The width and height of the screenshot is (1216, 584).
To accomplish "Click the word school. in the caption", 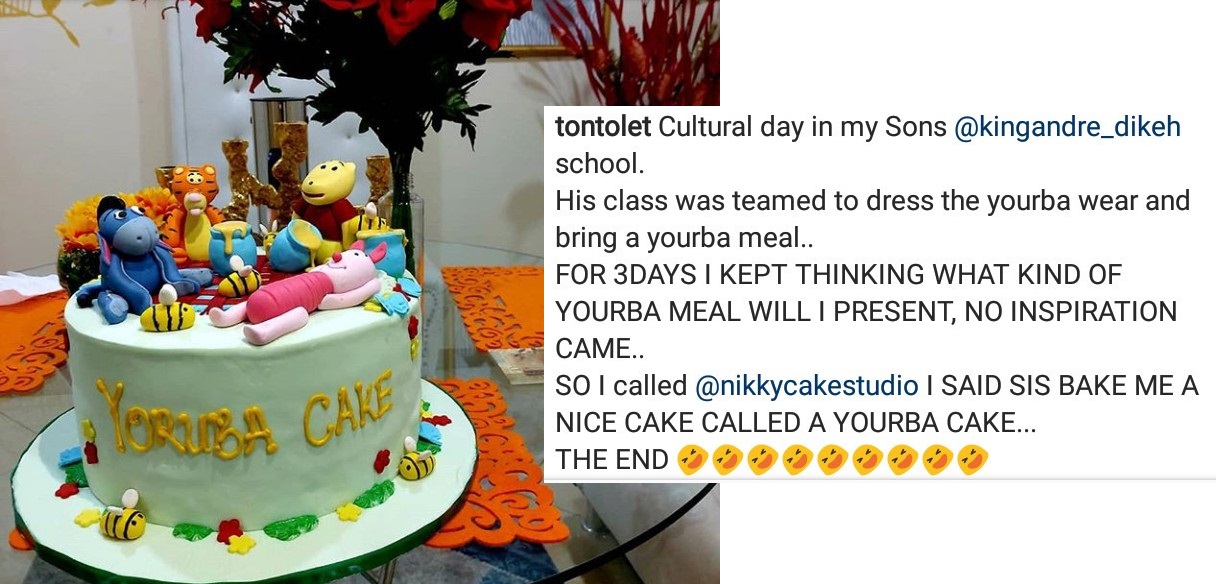I will [x=600, y=162].
